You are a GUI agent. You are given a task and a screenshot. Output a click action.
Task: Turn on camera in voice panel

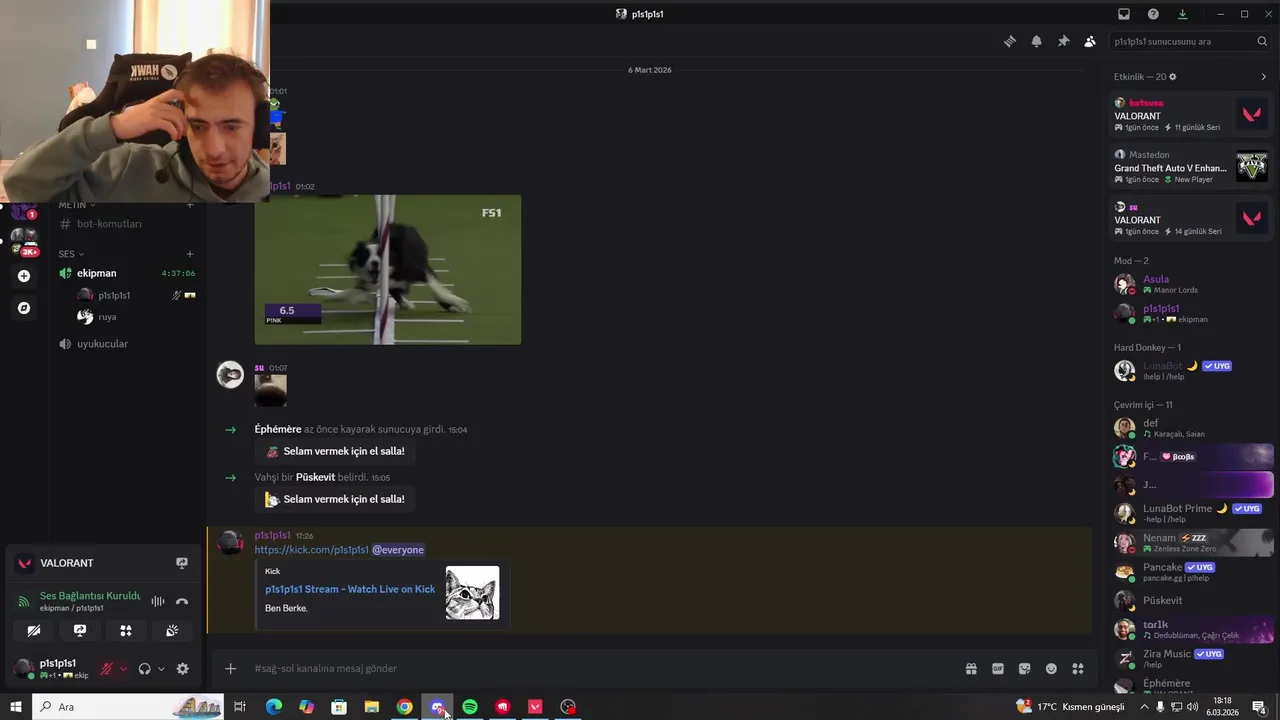(x=33, y=631)
